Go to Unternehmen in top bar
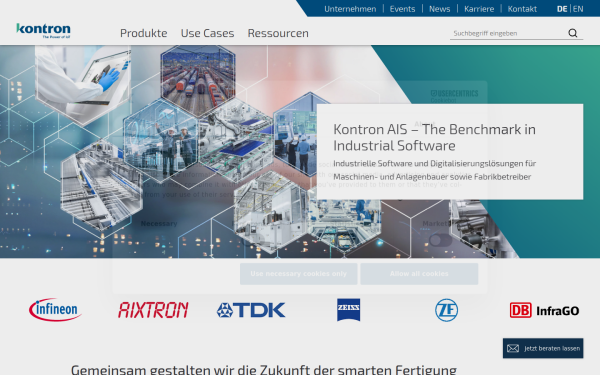Viewport: 600px width, 375px height. (350, 9)
